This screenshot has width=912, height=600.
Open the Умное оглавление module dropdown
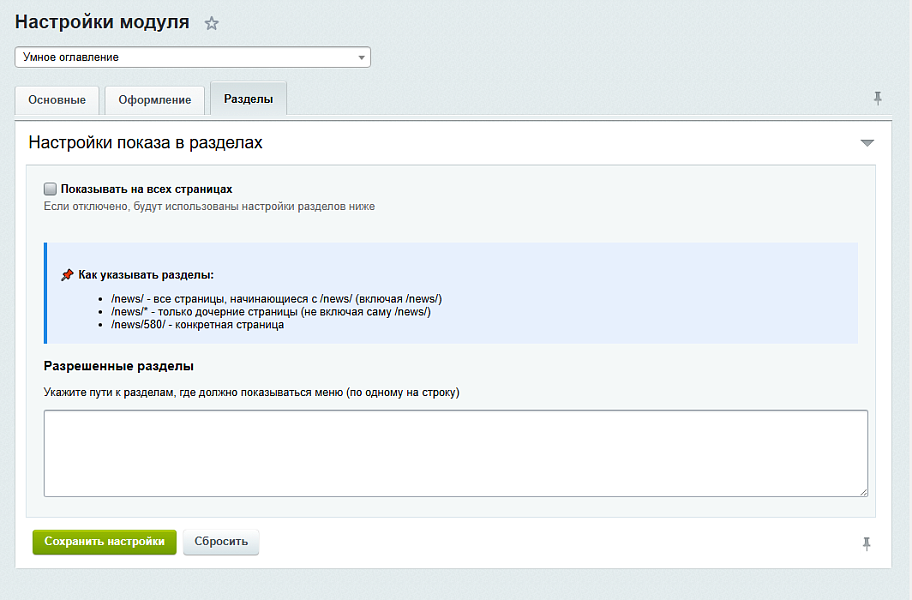coord(192,57)
